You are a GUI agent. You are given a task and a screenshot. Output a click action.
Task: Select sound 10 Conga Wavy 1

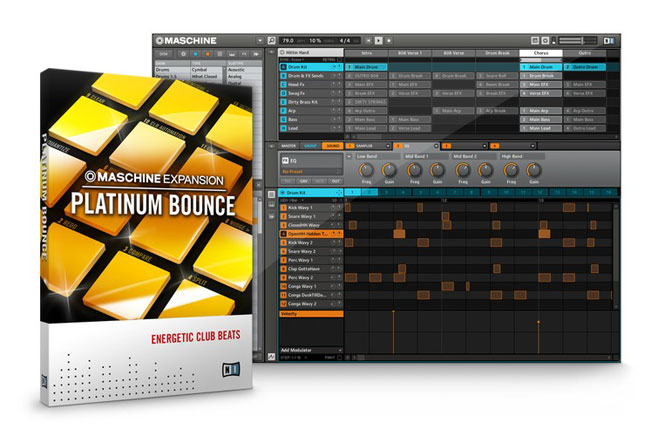point(311,287)
